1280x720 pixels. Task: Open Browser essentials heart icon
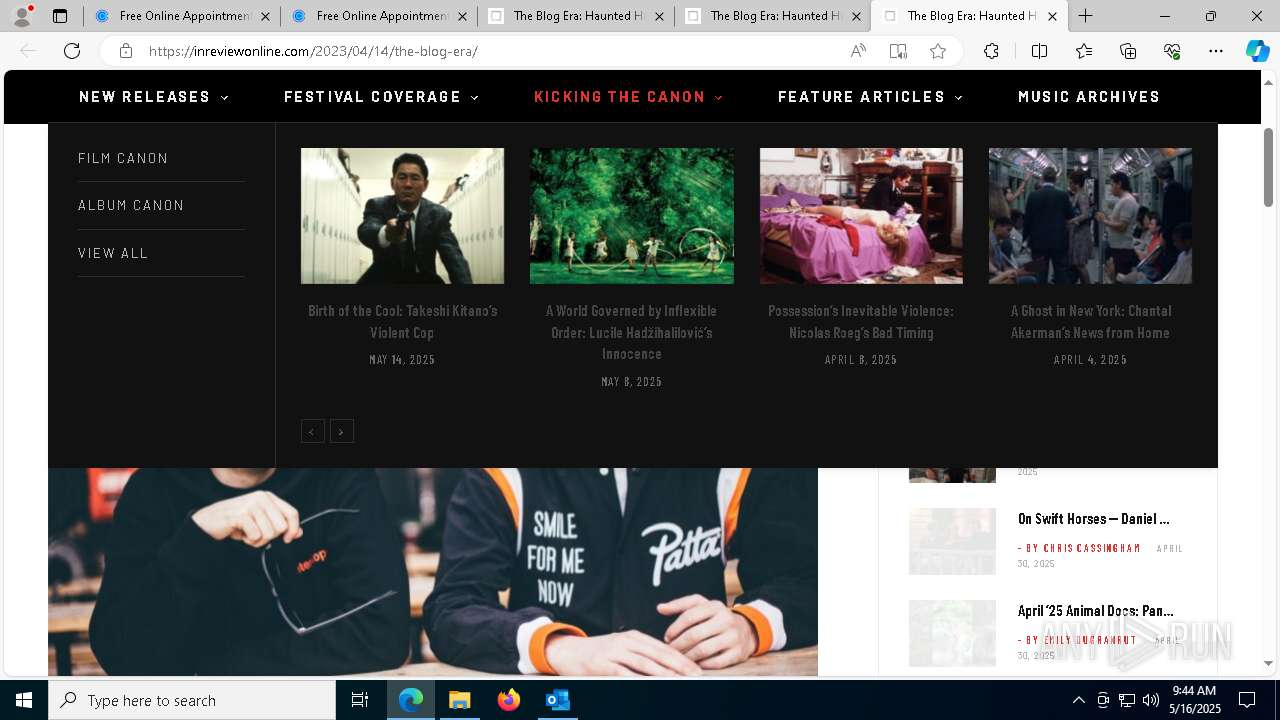[1172, 51]
